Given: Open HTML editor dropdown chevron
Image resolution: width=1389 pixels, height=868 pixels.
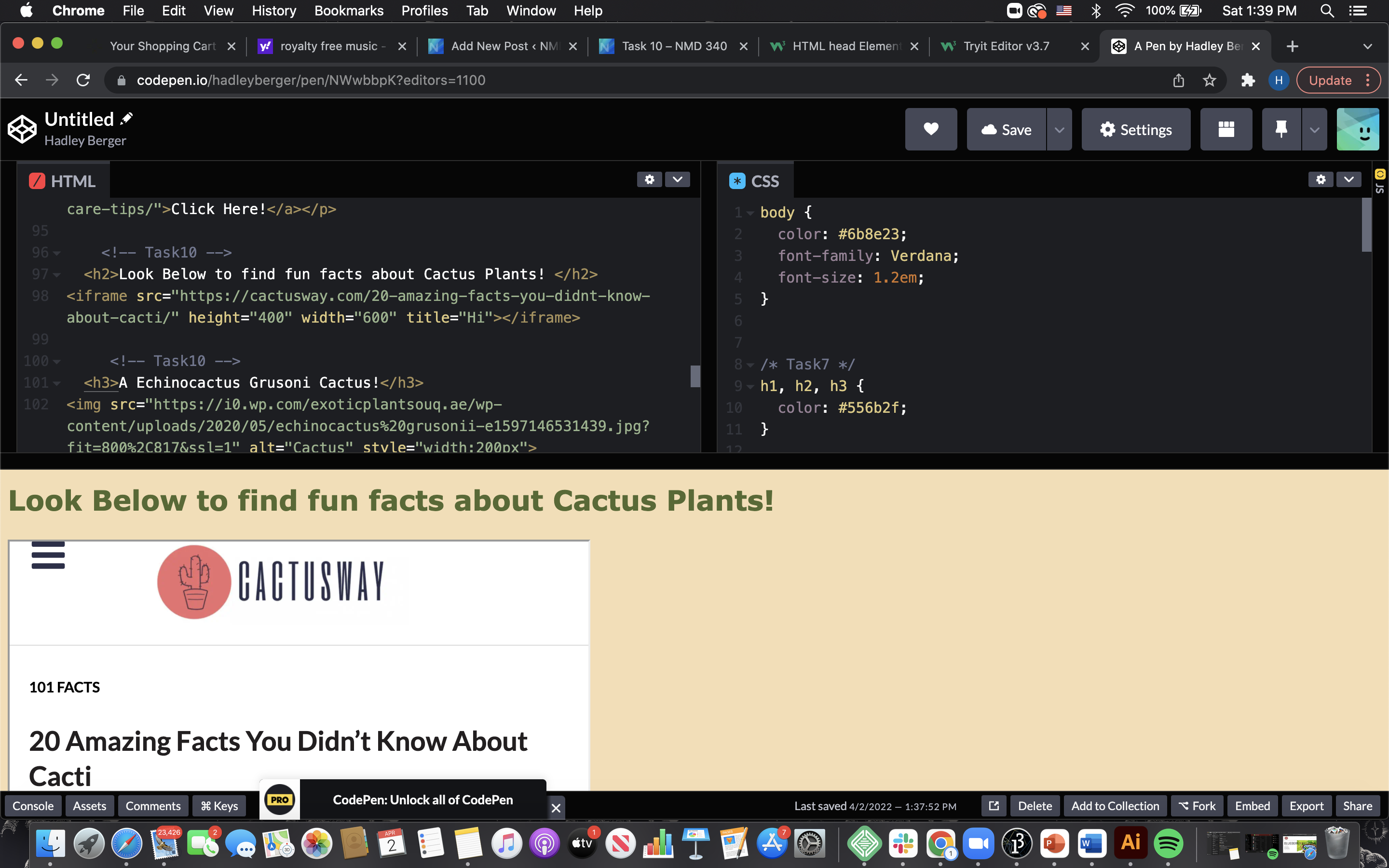Looking at the screenshot, I should [677, 180].
